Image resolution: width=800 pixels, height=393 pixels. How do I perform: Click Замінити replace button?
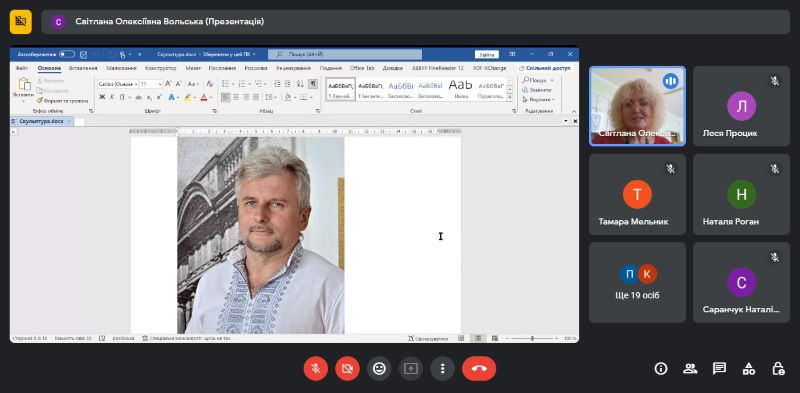coord(537,90)
